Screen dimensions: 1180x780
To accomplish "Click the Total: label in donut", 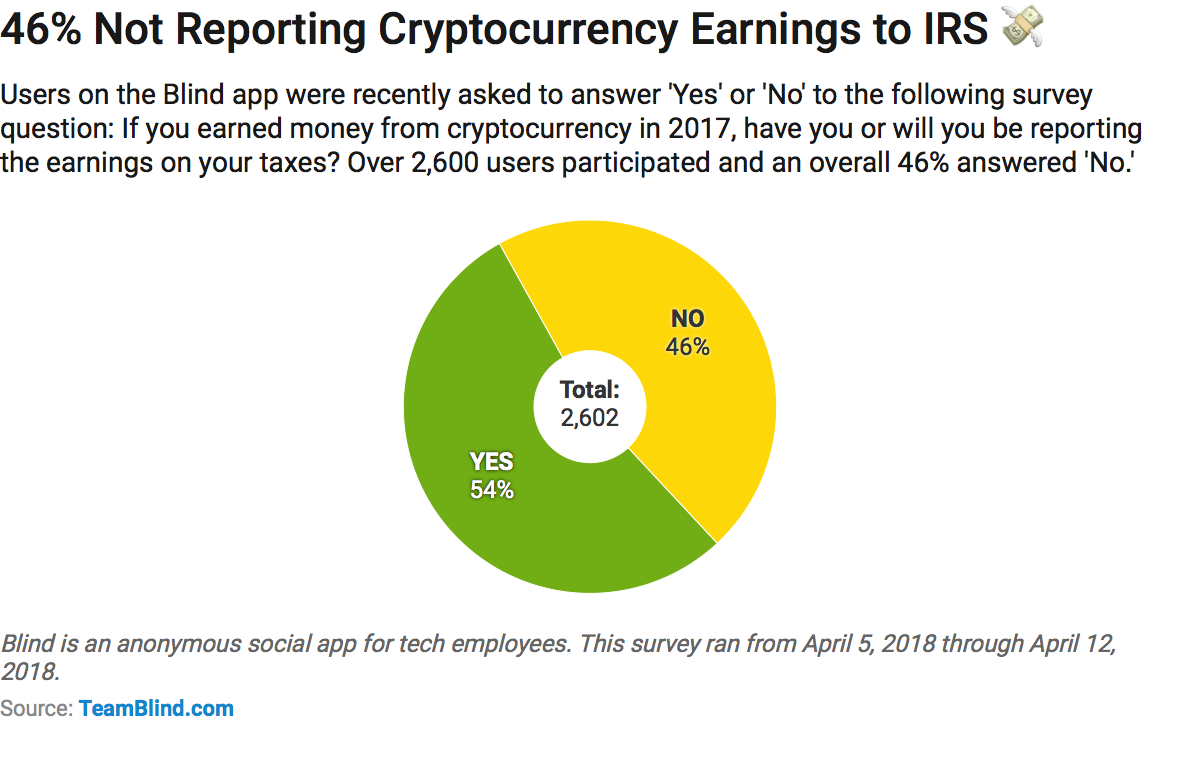I will pos(590,390).
